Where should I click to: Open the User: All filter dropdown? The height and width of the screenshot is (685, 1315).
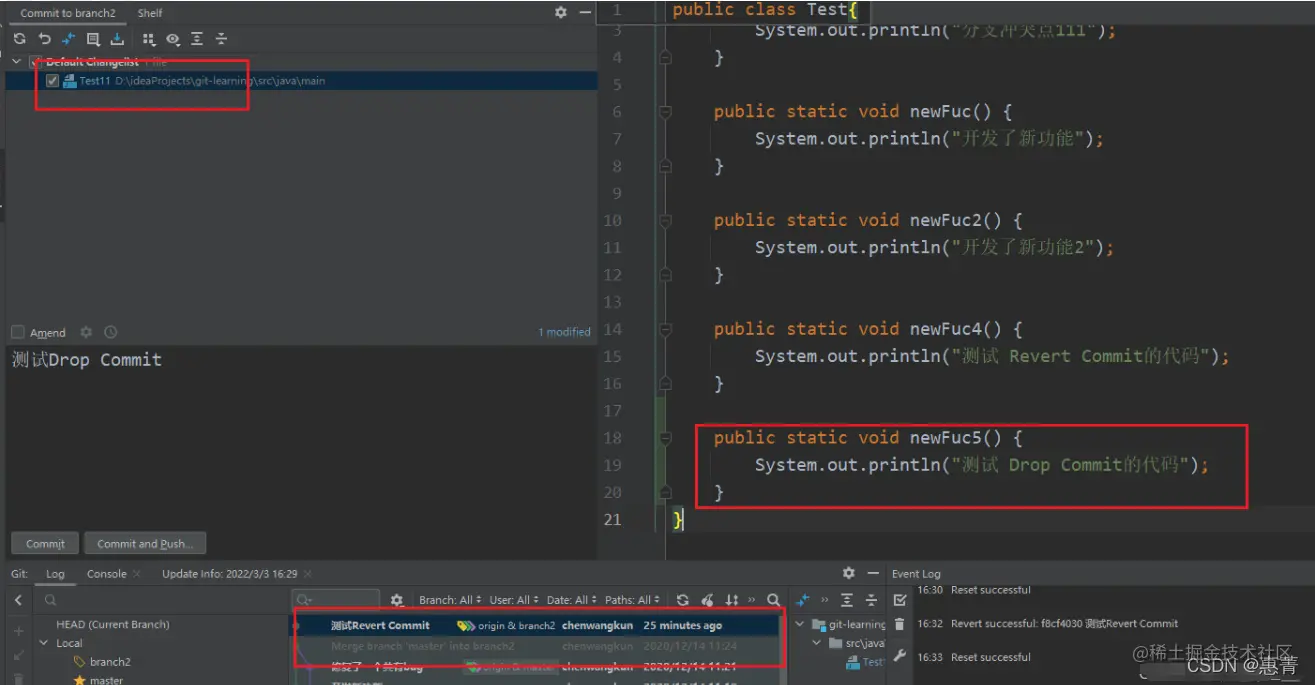point(515,600)
